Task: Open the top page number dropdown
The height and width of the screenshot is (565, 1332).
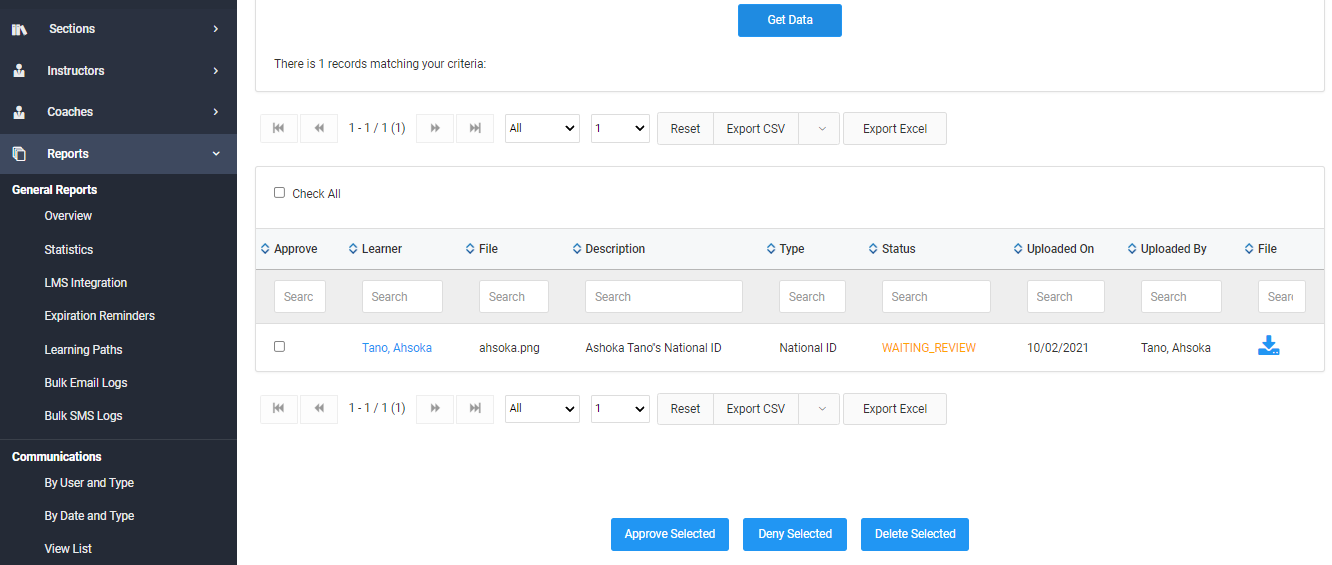Action: [x=620, y=128]
